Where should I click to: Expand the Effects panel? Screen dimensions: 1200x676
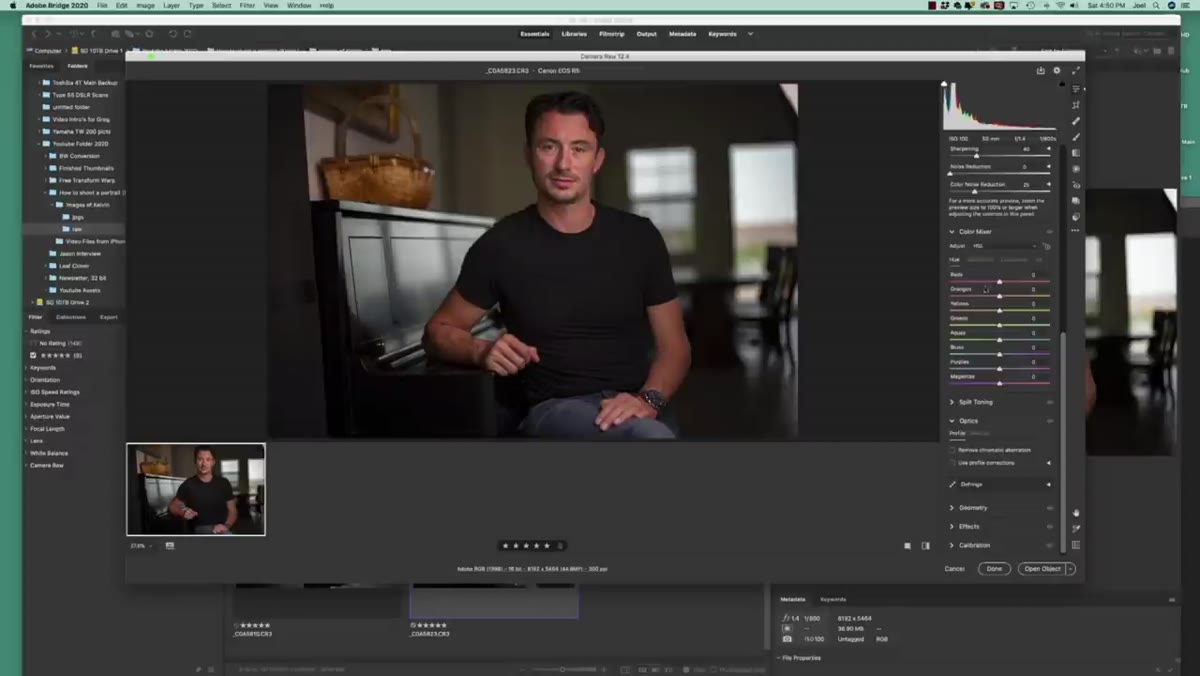pyautogui.click(x=952, y=527)
